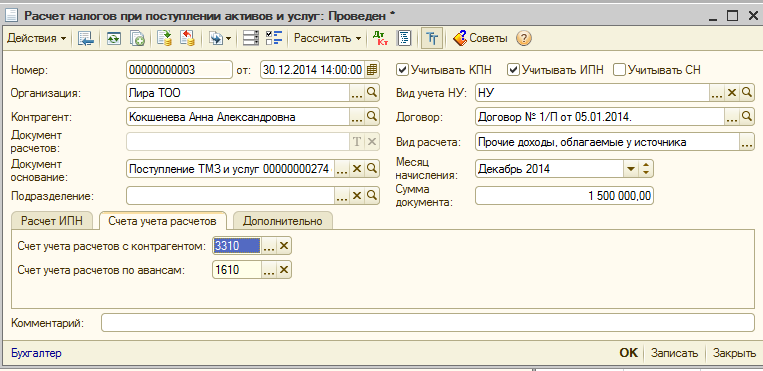Click the Номер field 00000000003
The image size is (763, 371).
[x=179, y=70]
